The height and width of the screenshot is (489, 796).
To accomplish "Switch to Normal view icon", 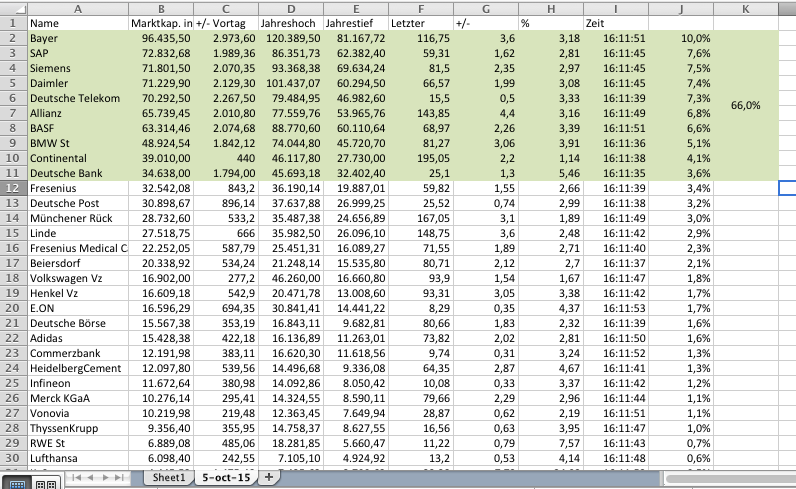I will pos(17,483).
